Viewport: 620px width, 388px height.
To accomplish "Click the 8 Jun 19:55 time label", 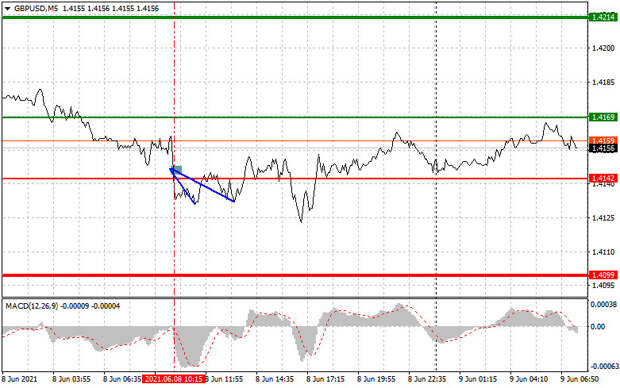I will click(x=376, y=379).
